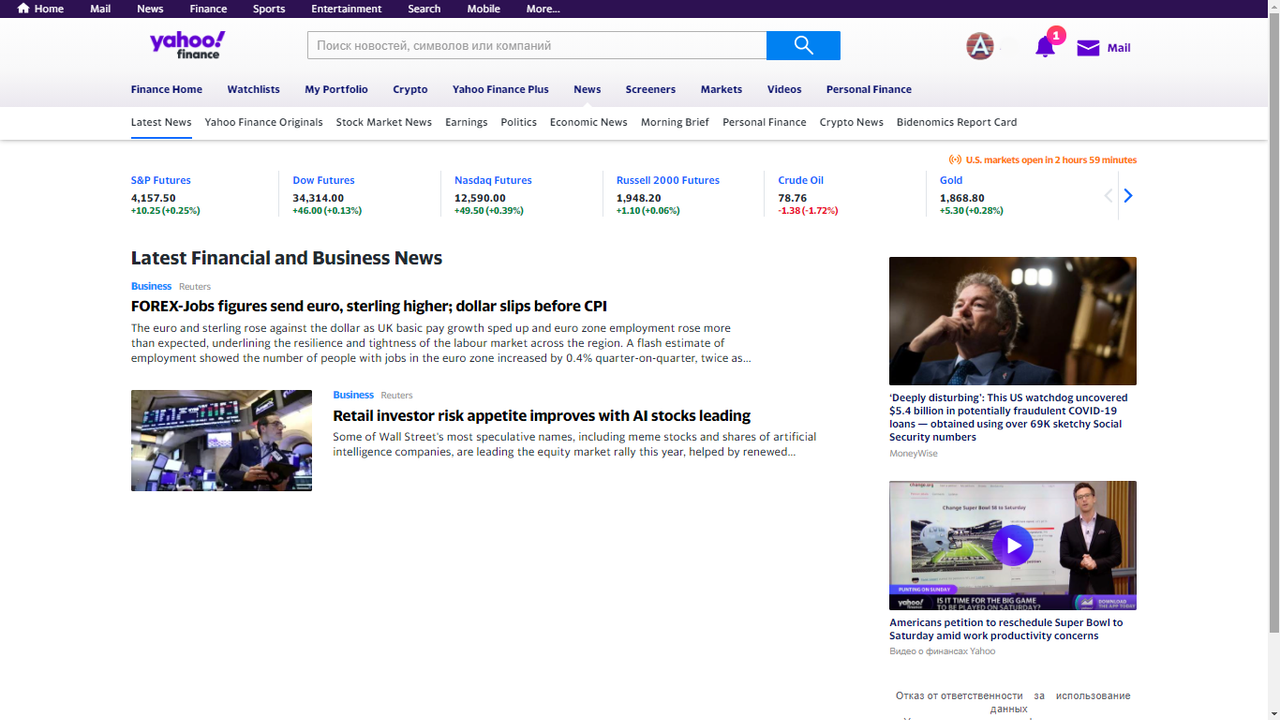The width and height of the screenshot is (1280, 720).
Task: Expand the More... menu in the top bar
Action: (x=543, y=8)
